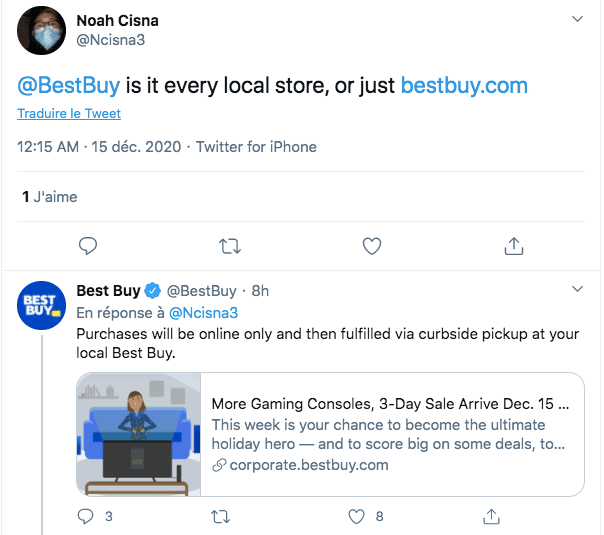
Task: Expand Best Buy tweet options chevron
Action: (x=577, y=290)
